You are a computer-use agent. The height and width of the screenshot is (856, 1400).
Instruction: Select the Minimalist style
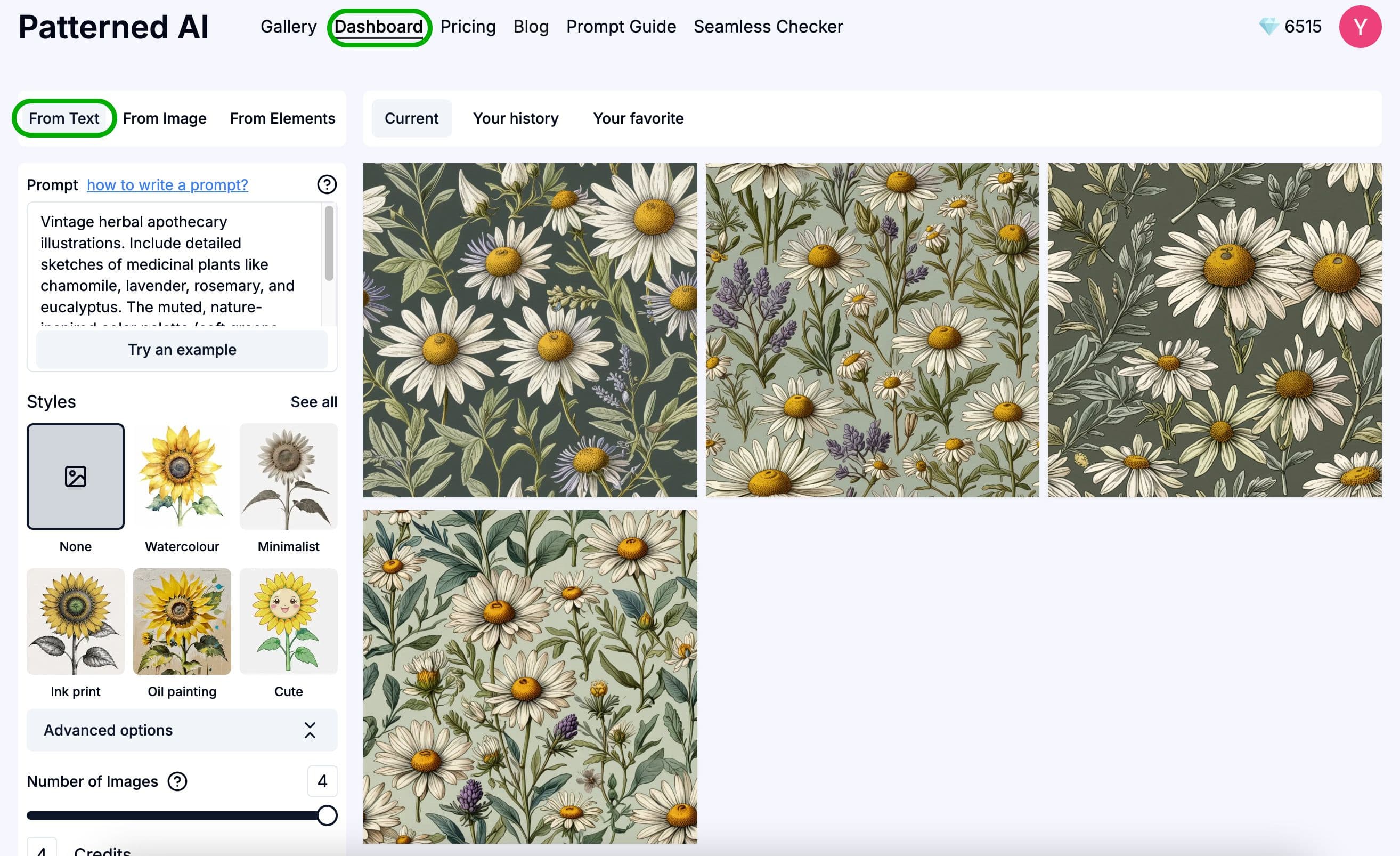(288, 478)
